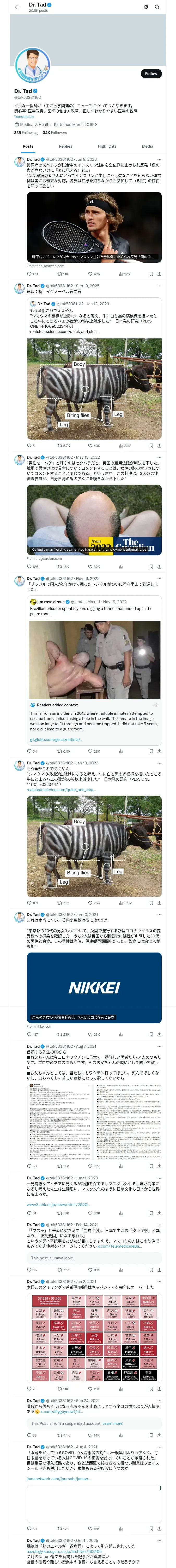Open more options on the May 13, 2022 post

click(x=160, y=457)
